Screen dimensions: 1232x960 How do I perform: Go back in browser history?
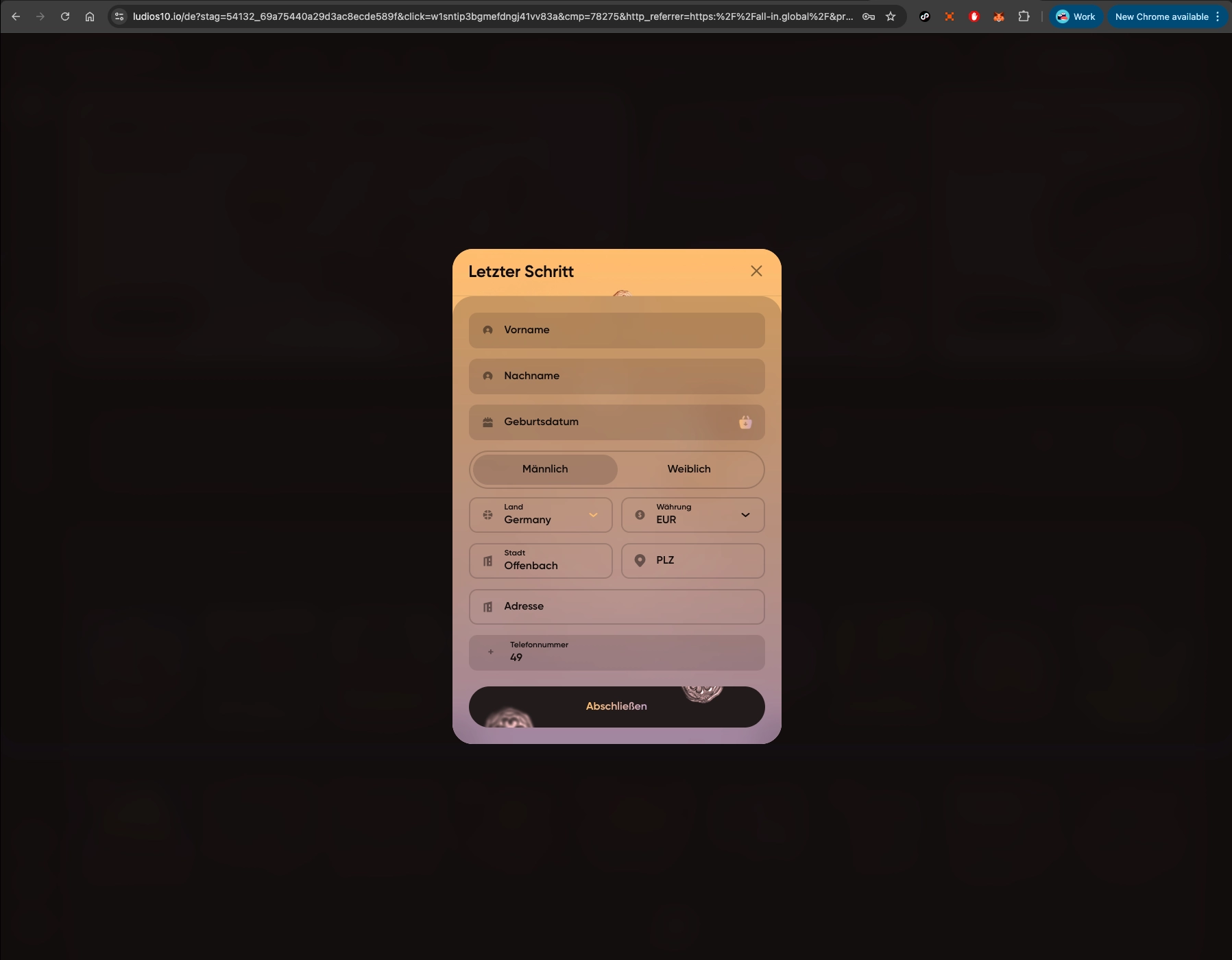point(16,16)
